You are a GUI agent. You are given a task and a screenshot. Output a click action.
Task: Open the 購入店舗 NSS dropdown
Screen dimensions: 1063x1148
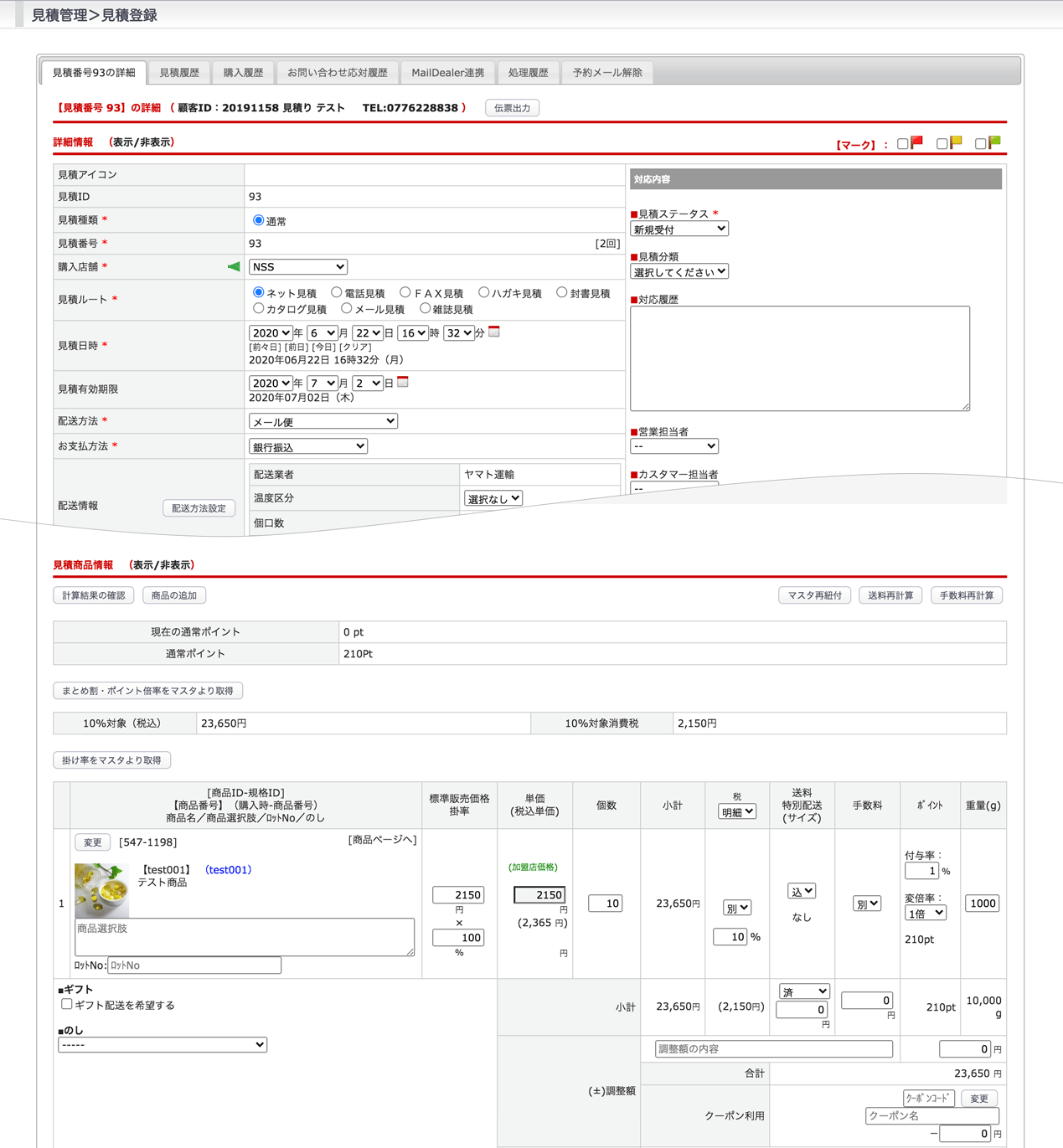pyautogui.click(x=298, y=266)
